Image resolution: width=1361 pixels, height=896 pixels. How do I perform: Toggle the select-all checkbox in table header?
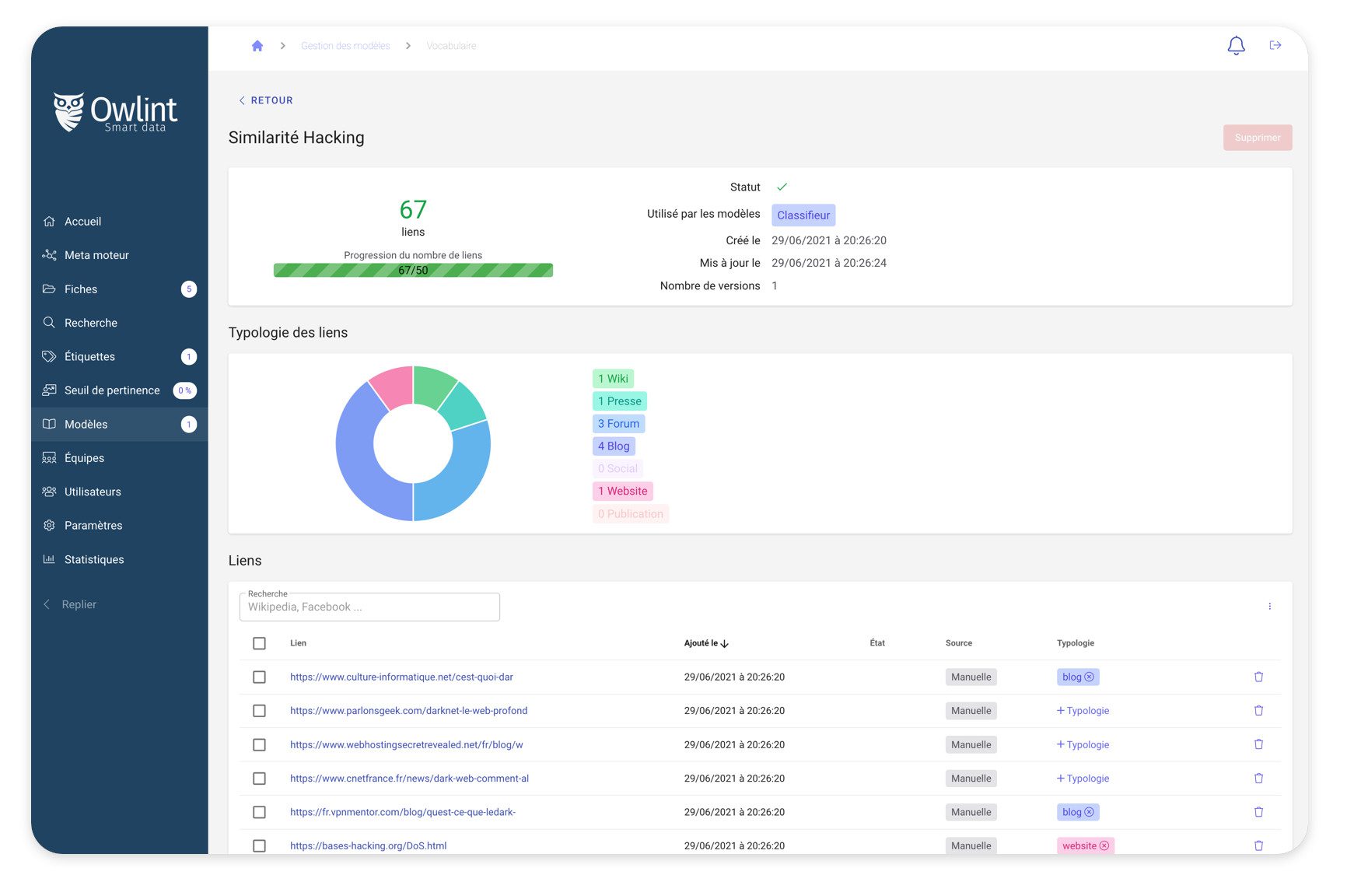(259, 643)
